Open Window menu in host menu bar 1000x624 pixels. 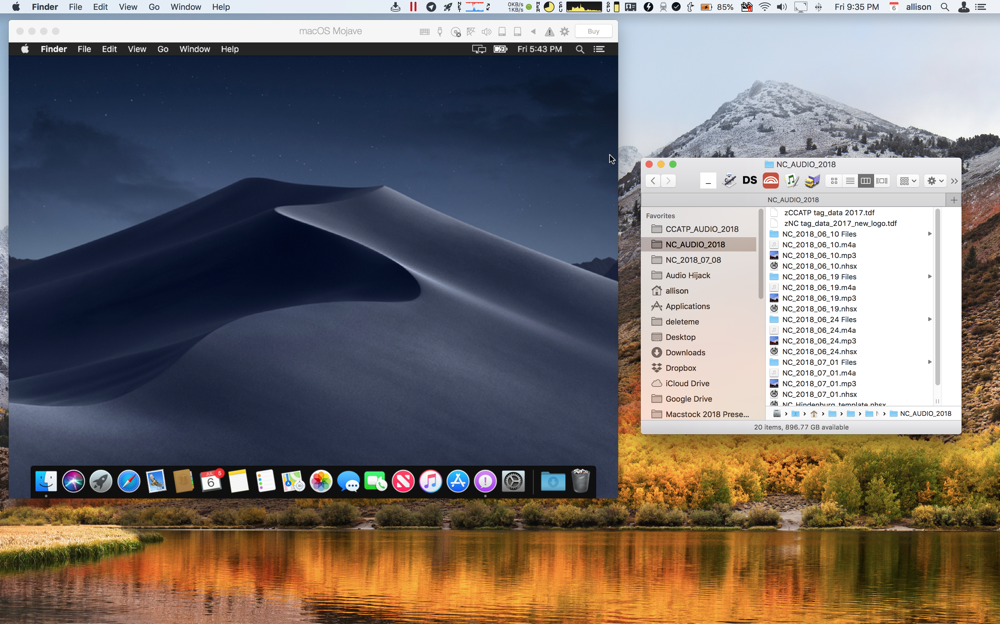186,7
